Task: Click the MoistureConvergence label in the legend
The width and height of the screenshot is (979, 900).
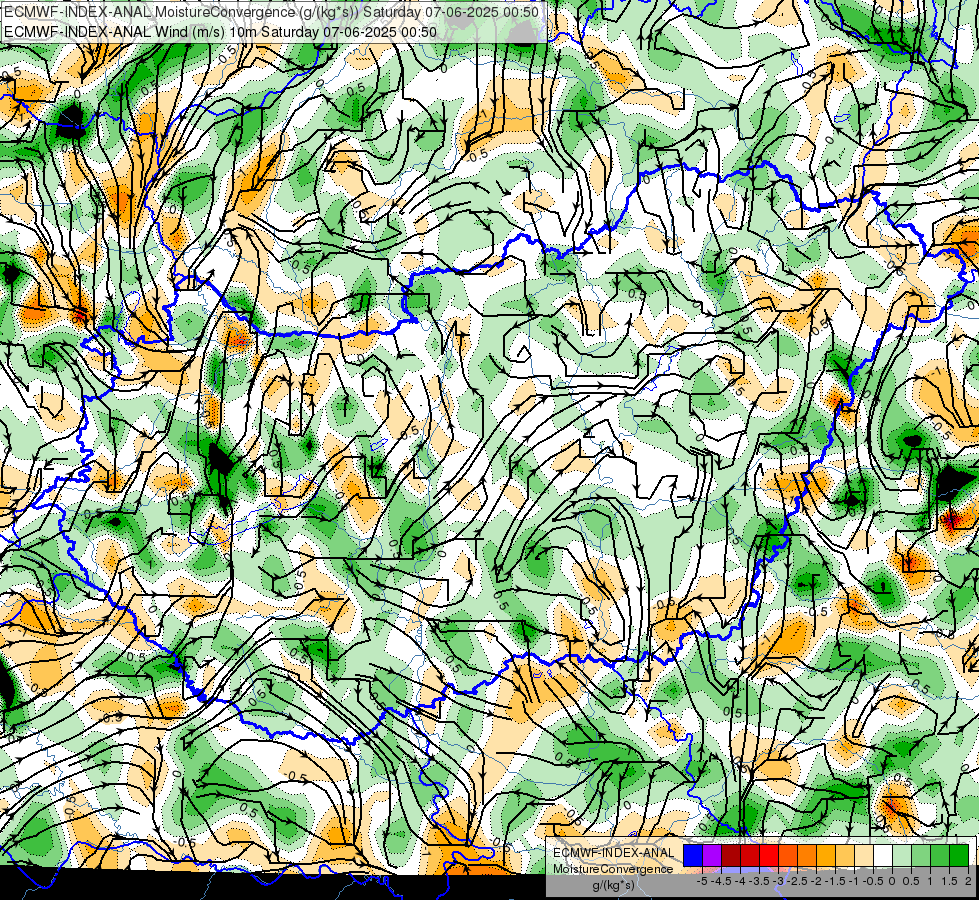Action: pos(613,869)
